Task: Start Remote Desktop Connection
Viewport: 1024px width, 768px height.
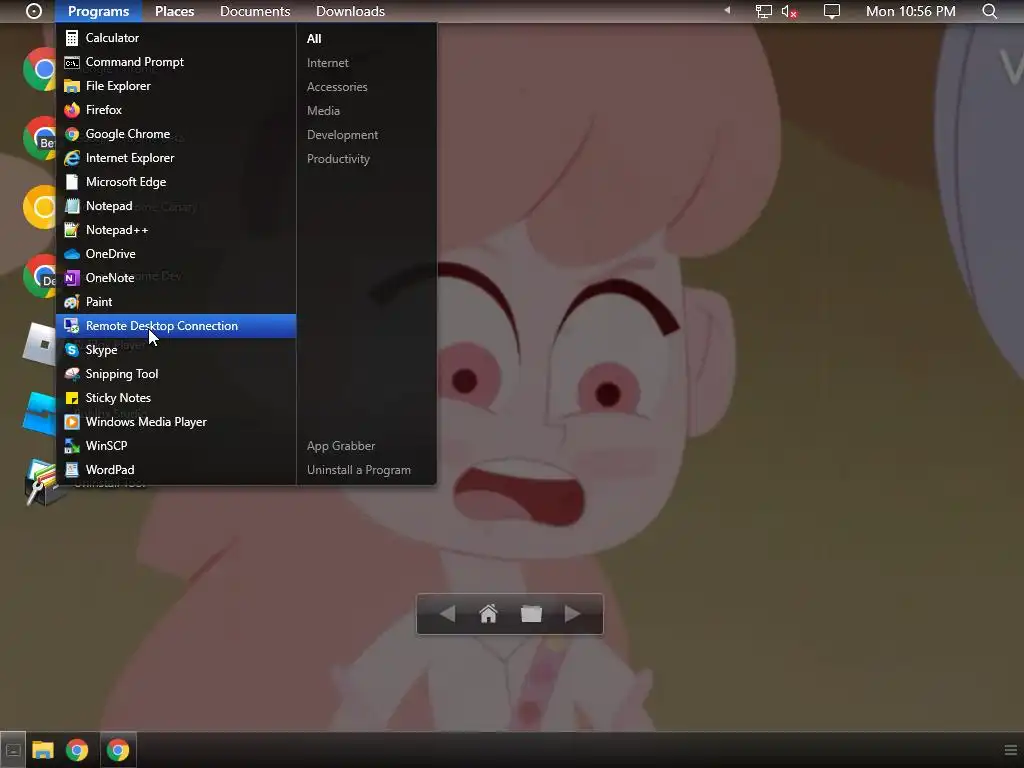Action: point(176,326)
